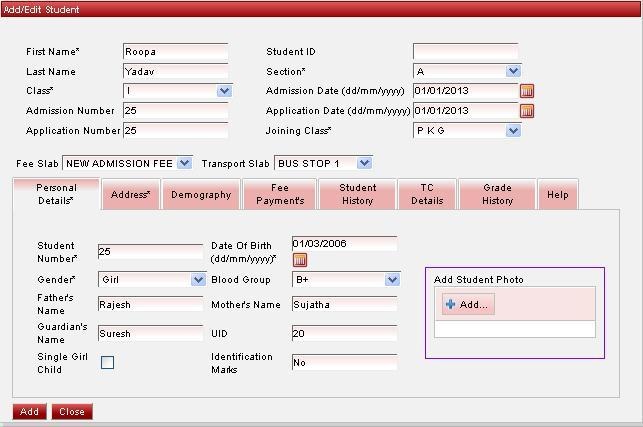Open the Date Of Birth calendar picker
The width and height of the screenshot is (643, 427).
click(300, 260)
